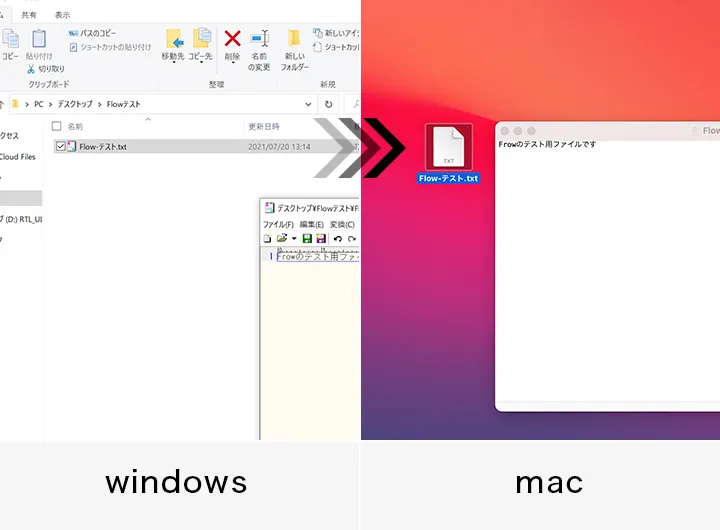Click Mac window's first traffic-light button
The height and width of the screenshot is (530, 720).
click(x=504, y=131)
